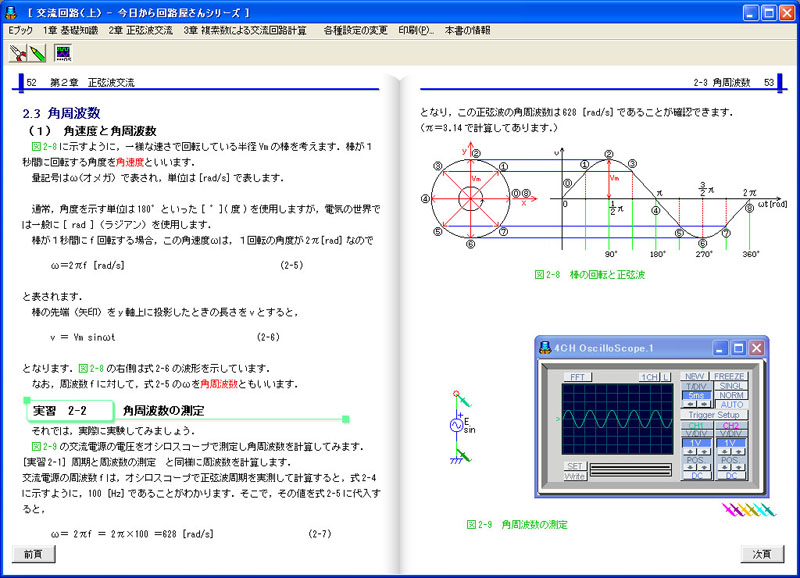Open the 各種設定の変更 menu
The height and width of the screenshot is (578, 800).
click(x=356, y=31)
